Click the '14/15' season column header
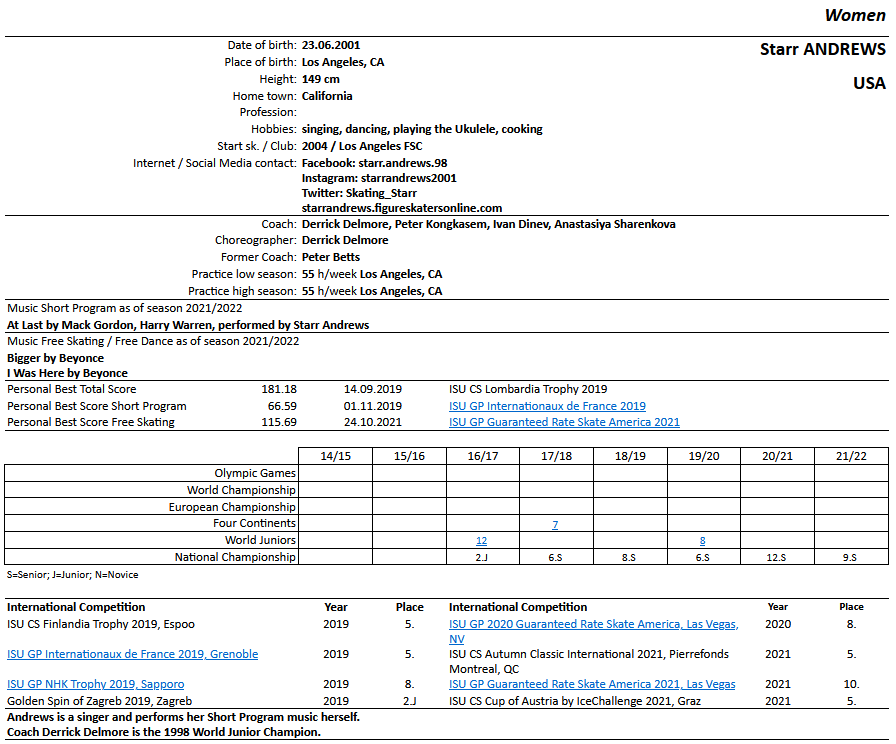The height and width of the screenshot is (744, 896). [x=335, y=456]
